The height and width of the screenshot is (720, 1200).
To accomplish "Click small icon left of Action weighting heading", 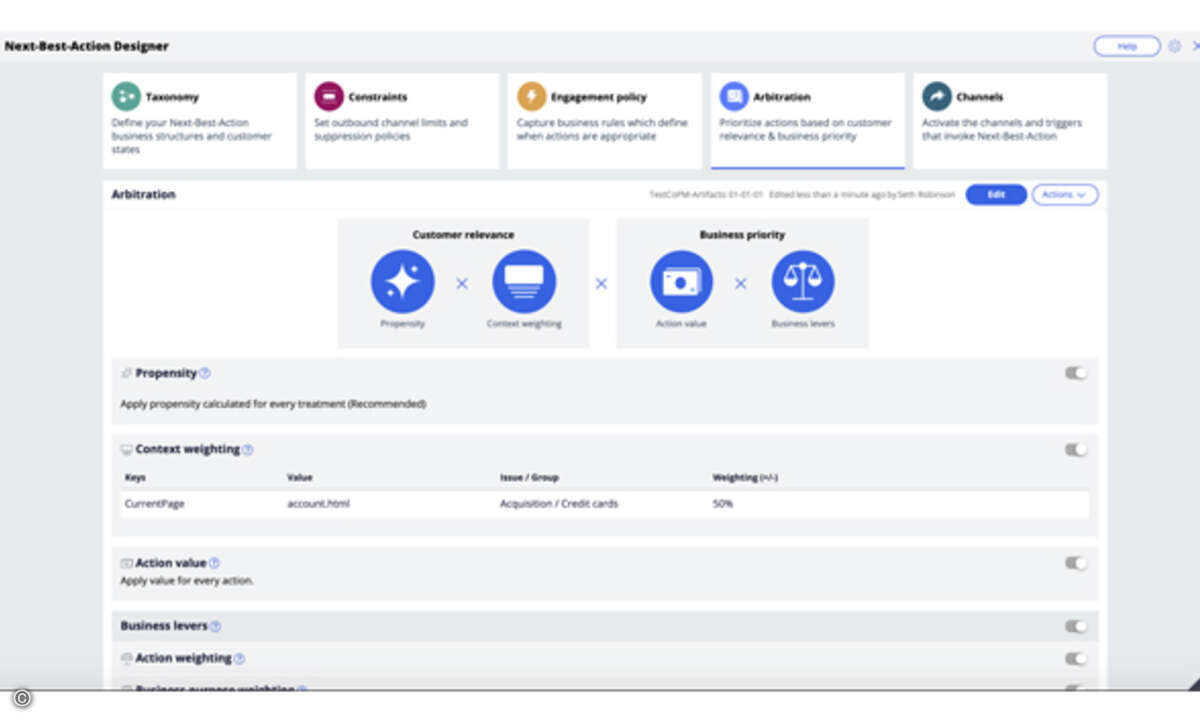I will coord(126,658).
